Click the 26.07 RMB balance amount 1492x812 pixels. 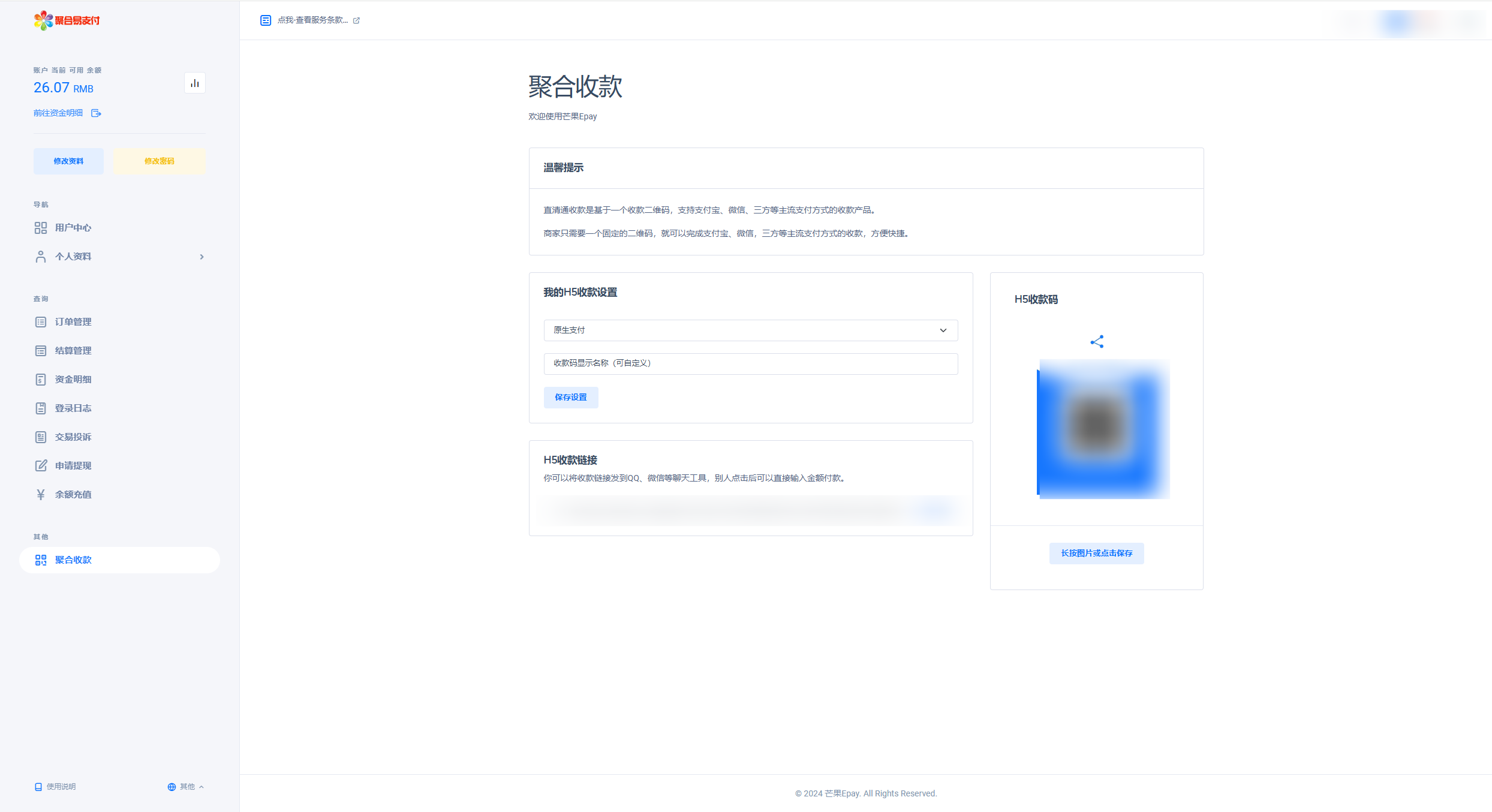click(x=64, y=88)
